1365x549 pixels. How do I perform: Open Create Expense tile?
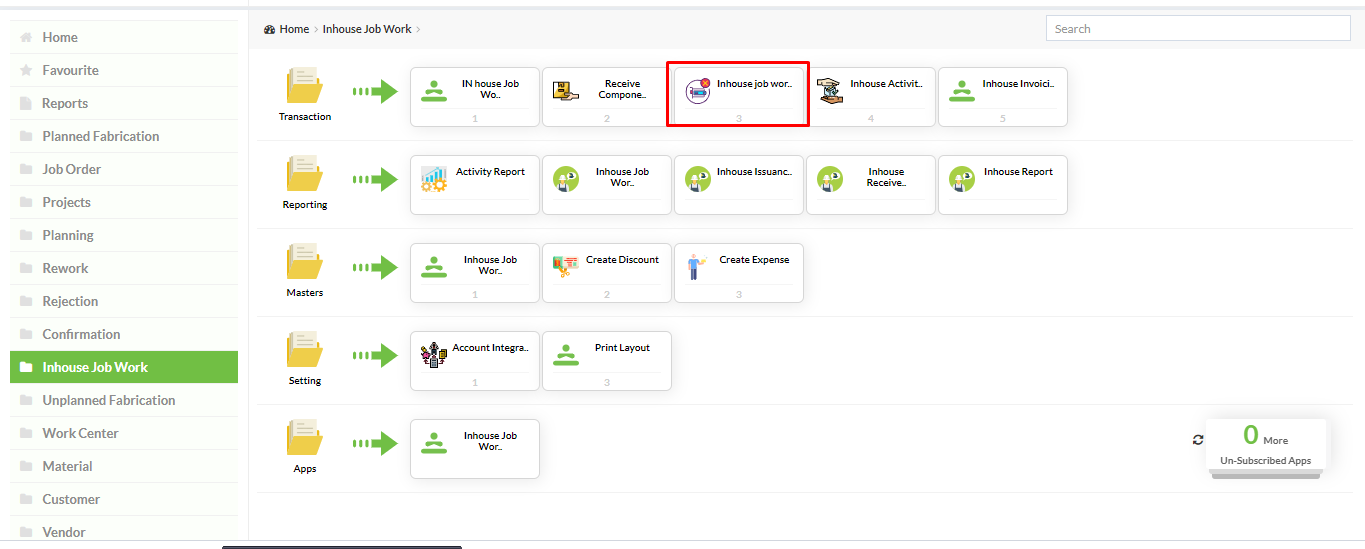point(739,273)
